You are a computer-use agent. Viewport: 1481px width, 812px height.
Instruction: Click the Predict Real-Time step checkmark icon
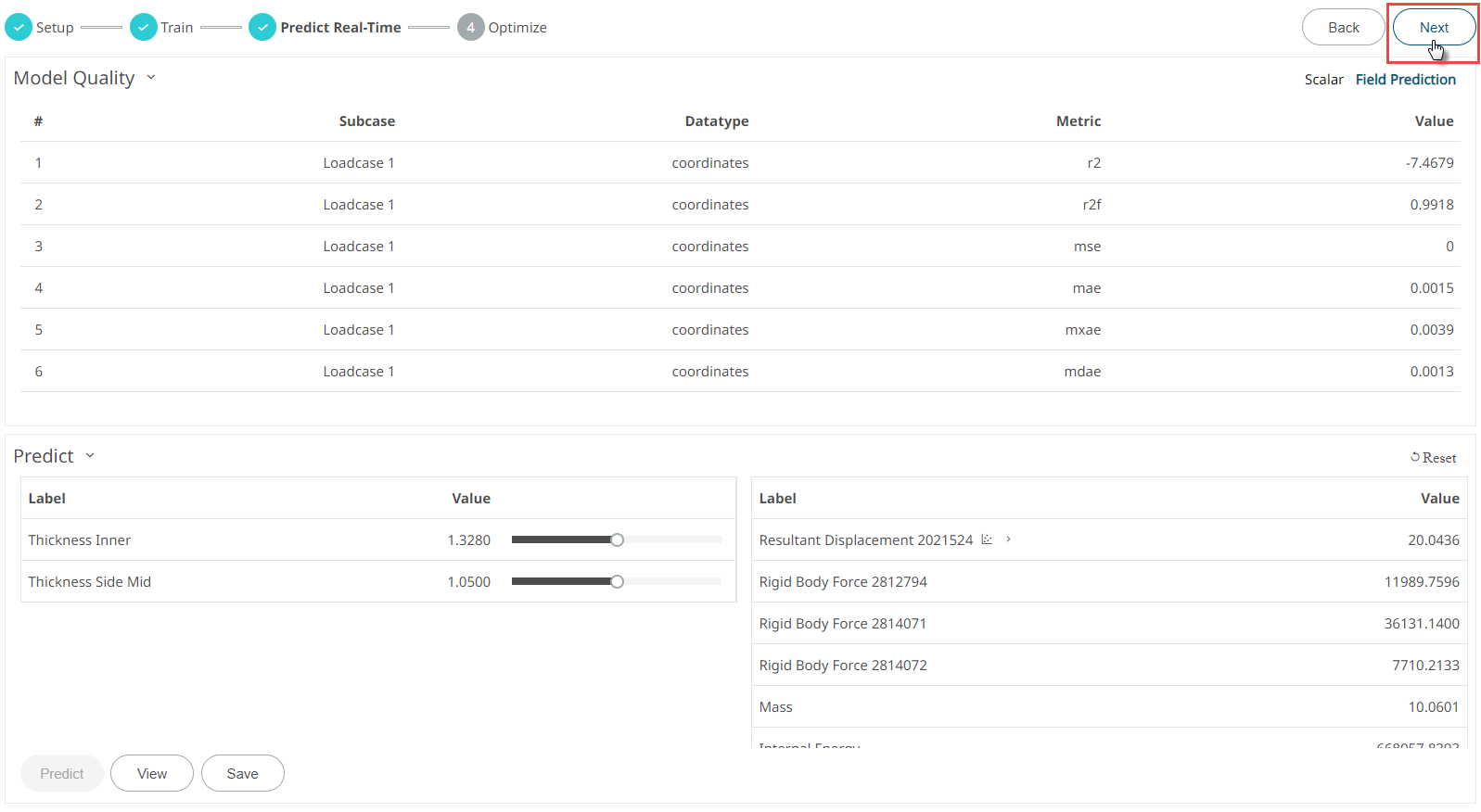point(262,28)
